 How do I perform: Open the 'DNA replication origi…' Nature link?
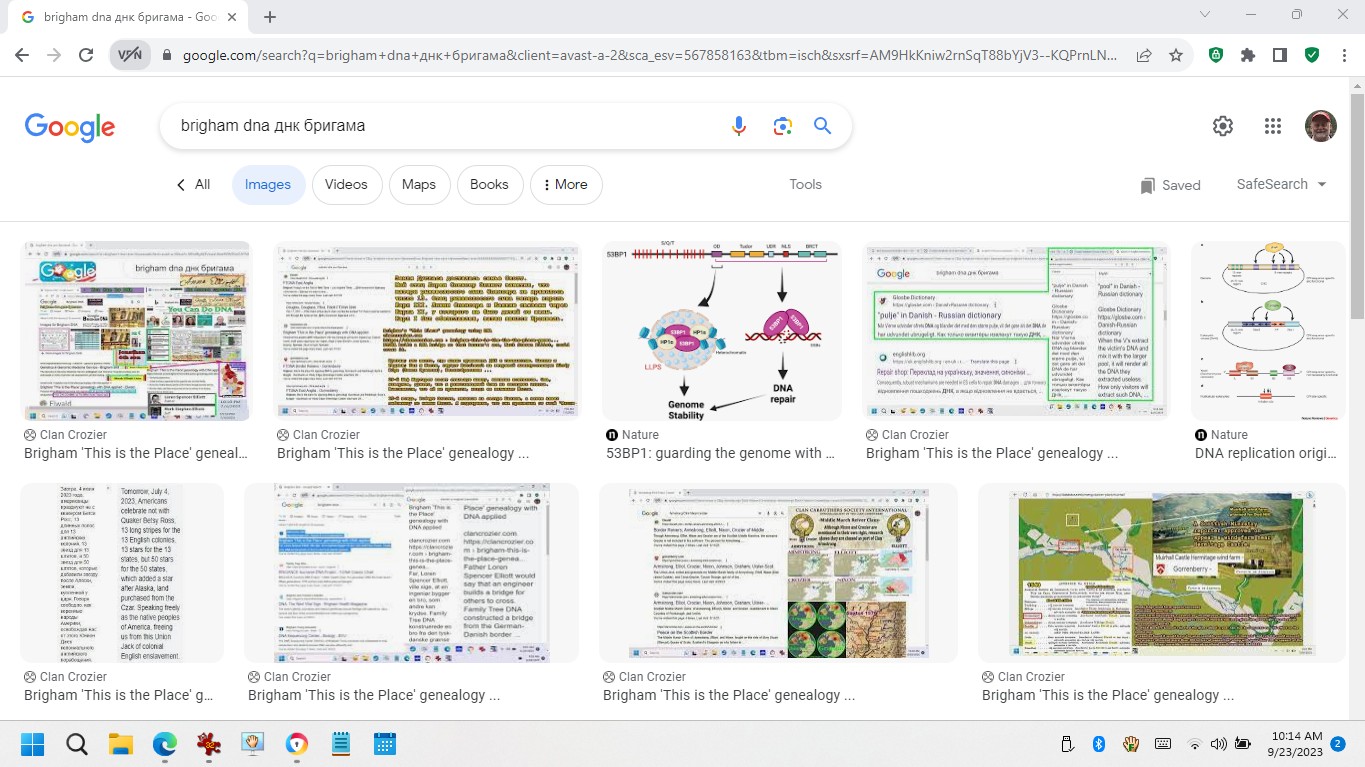tap(1266, 453)
